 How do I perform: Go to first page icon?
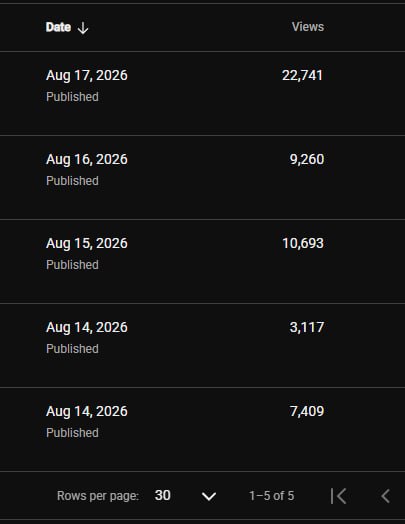tap(338, 496)
